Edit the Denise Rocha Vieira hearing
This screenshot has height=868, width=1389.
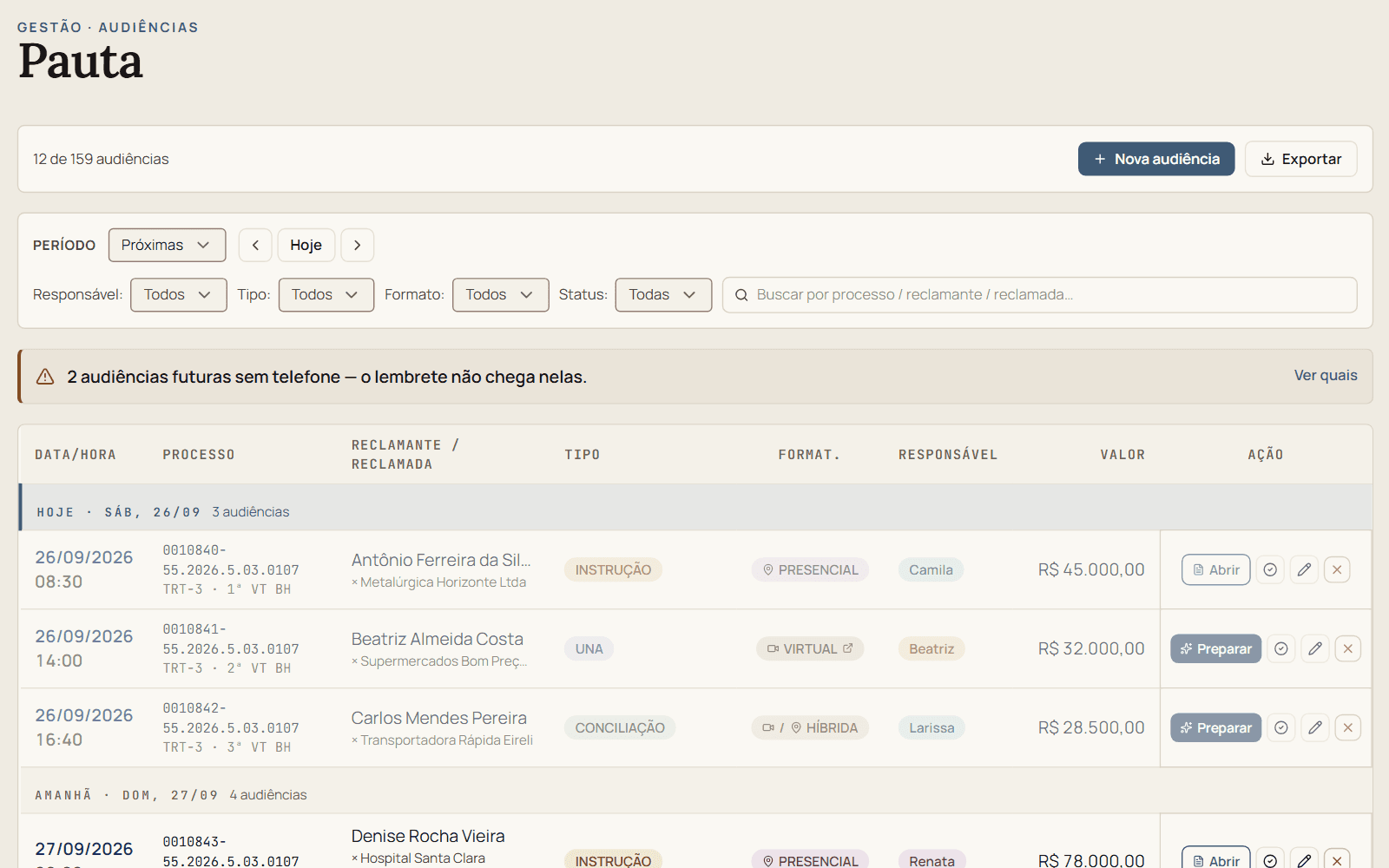pyautogui.click(x=1304, y=859)
